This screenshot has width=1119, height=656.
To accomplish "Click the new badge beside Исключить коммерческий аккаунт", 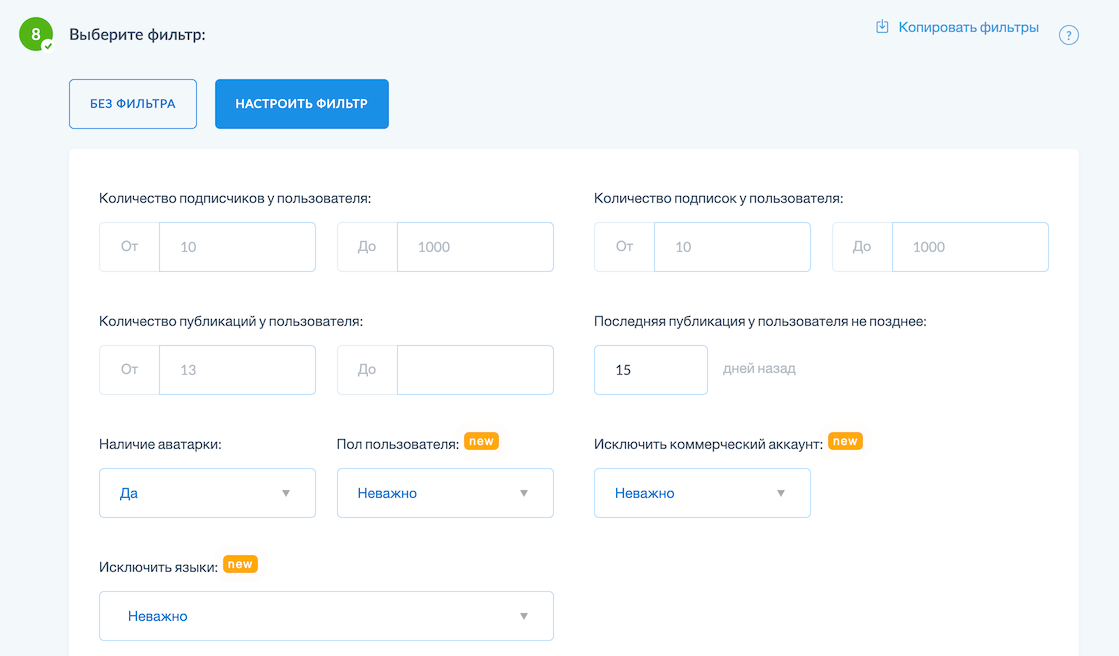I will (845, 441).
